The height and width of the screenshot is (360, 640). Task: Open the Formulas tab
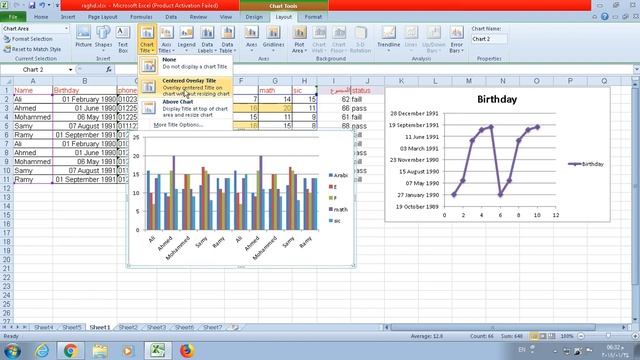point(141,17)
